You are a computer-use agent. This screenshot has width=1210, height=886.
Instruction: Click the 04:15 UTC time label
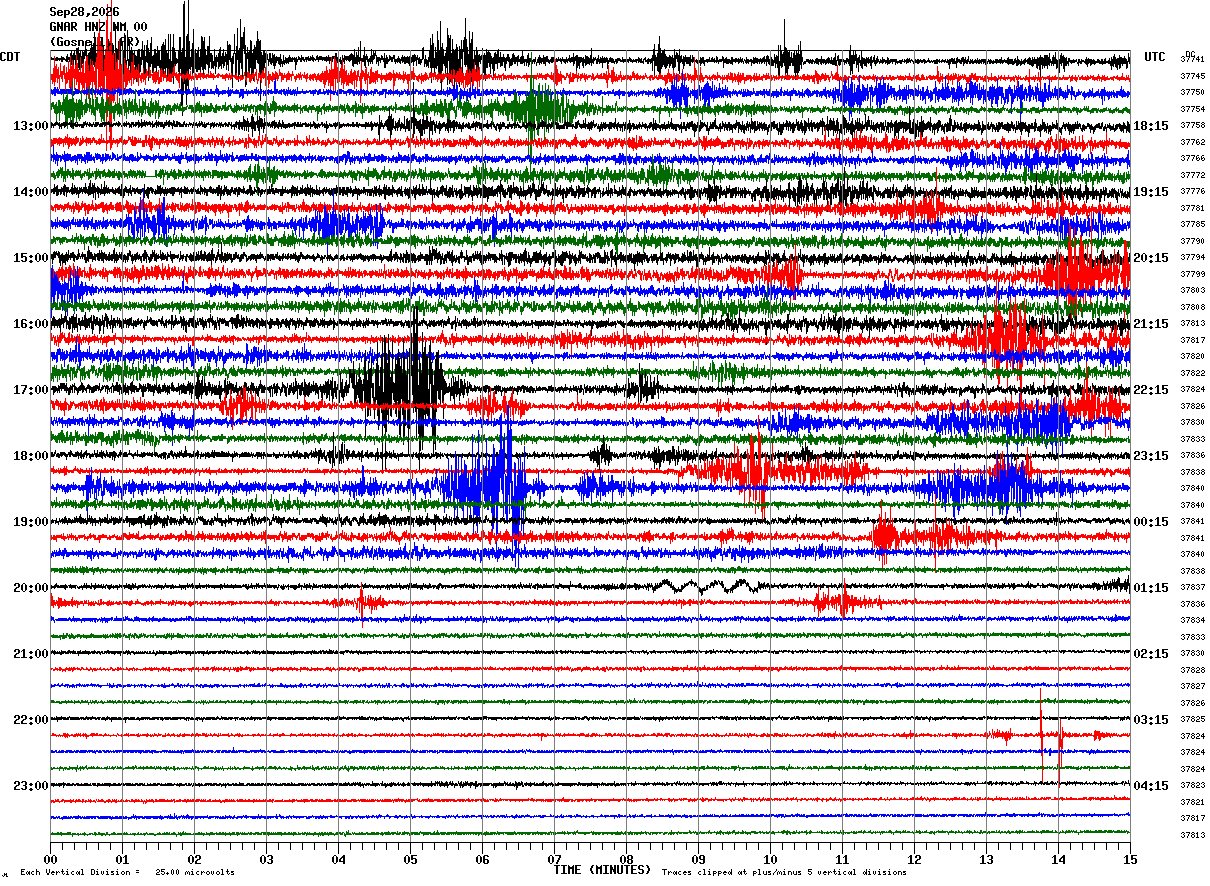coord(1151,786)
